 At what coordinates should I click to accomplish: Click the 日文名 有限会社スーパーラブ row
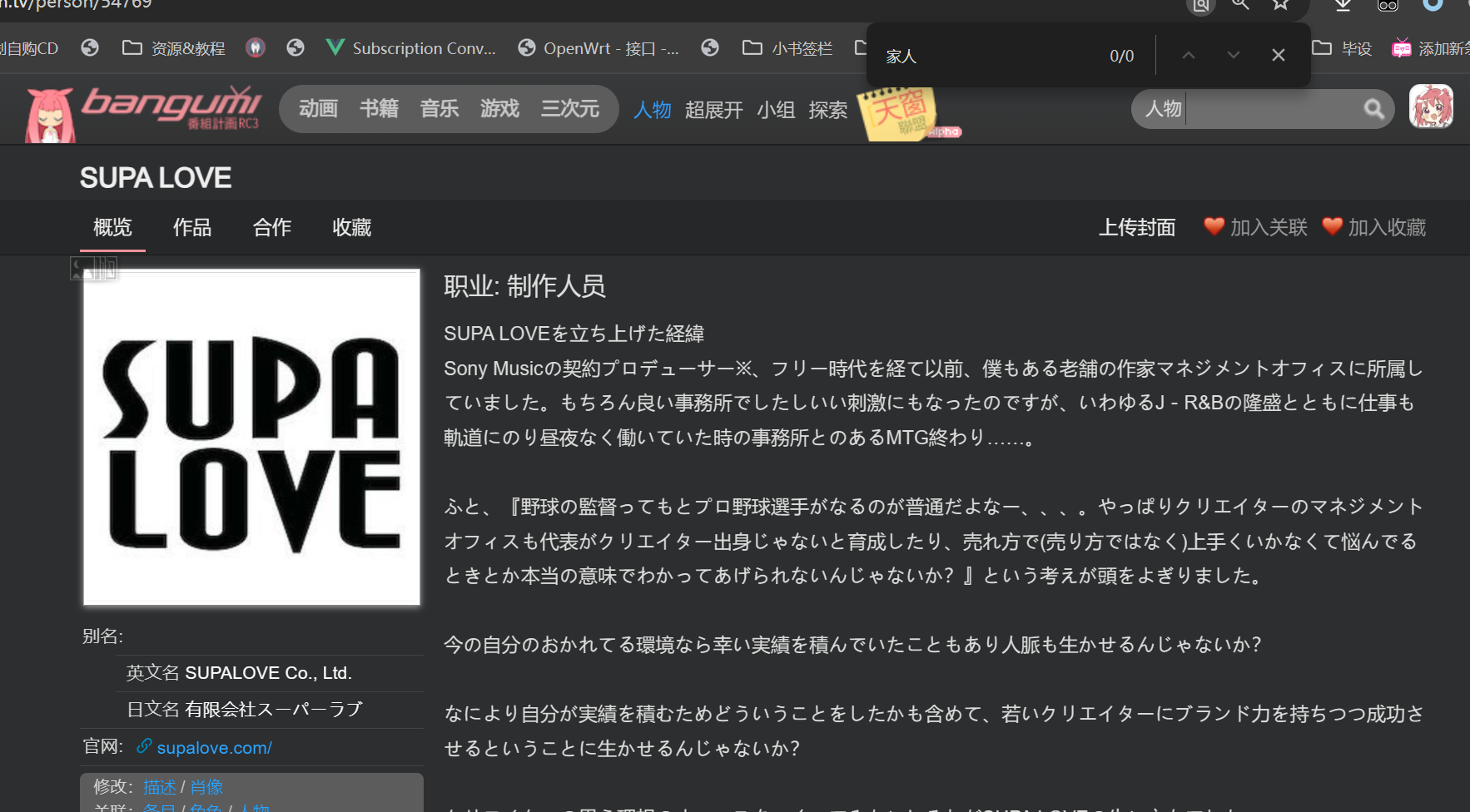pyautogui.click(x=270, y=709)
